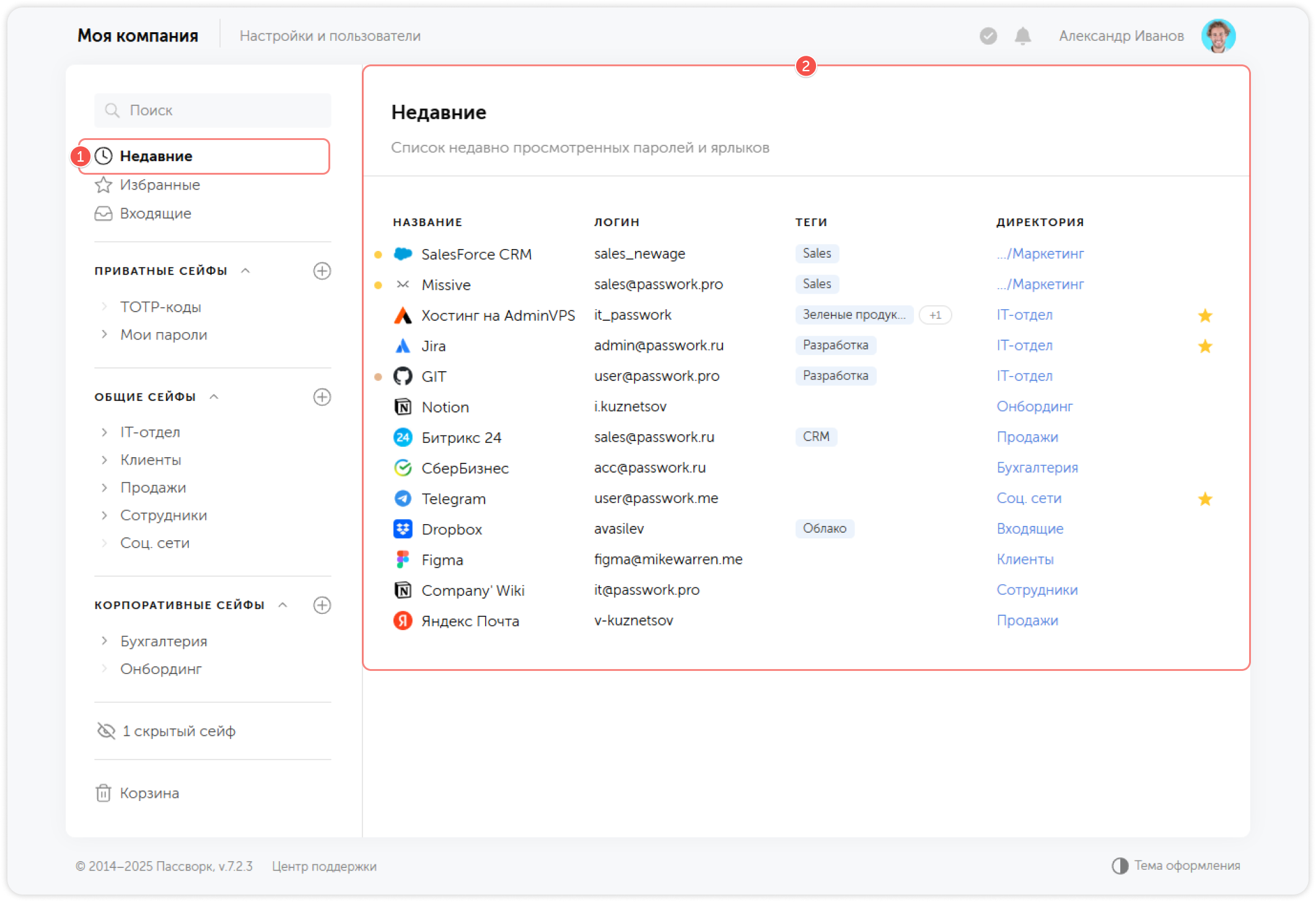Click plus icon next to Корпоративные сейфы

pyautogui.click(x=322, y=605)
